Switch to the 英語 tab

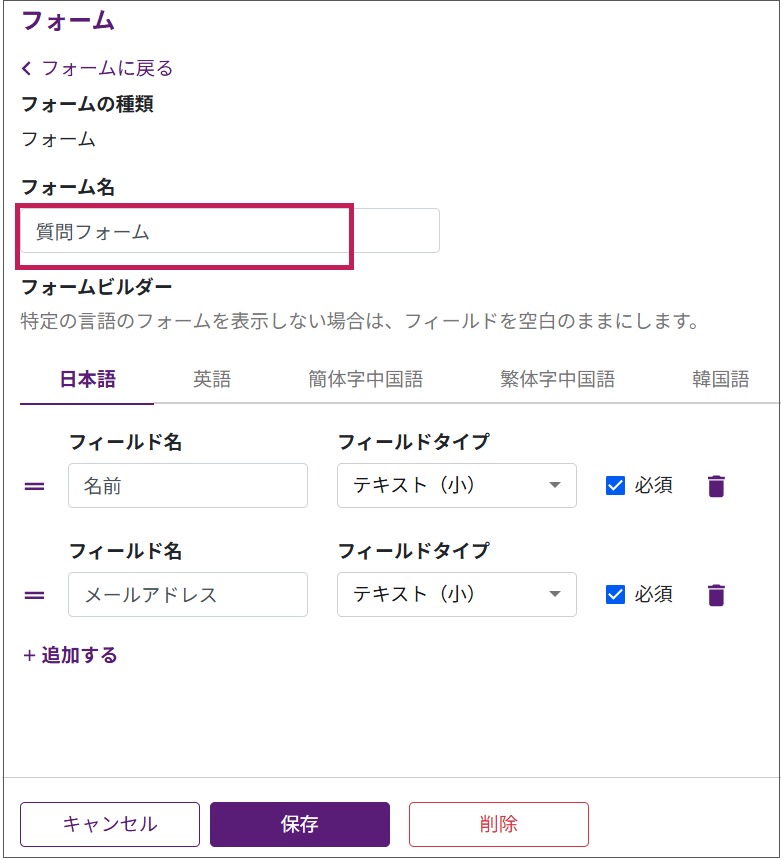(212, 379)
